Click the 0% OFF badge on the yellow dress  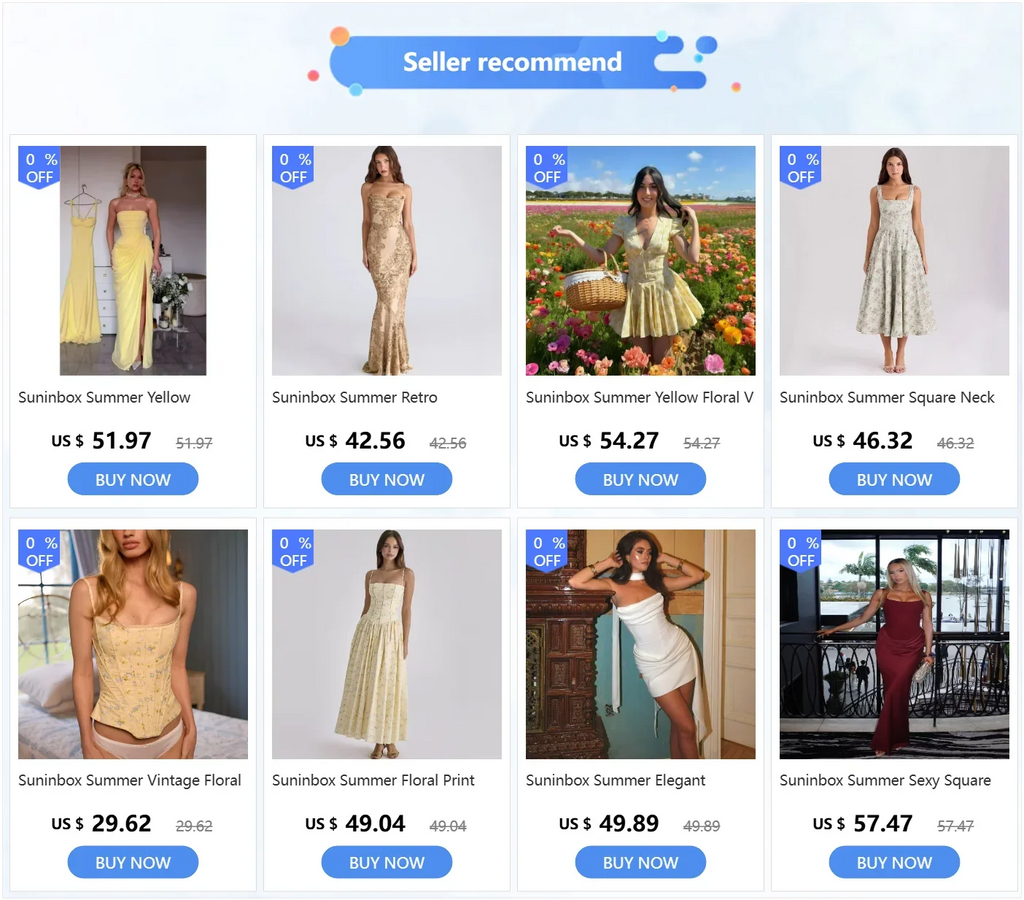pyautogui.click(x=39, y=167)
